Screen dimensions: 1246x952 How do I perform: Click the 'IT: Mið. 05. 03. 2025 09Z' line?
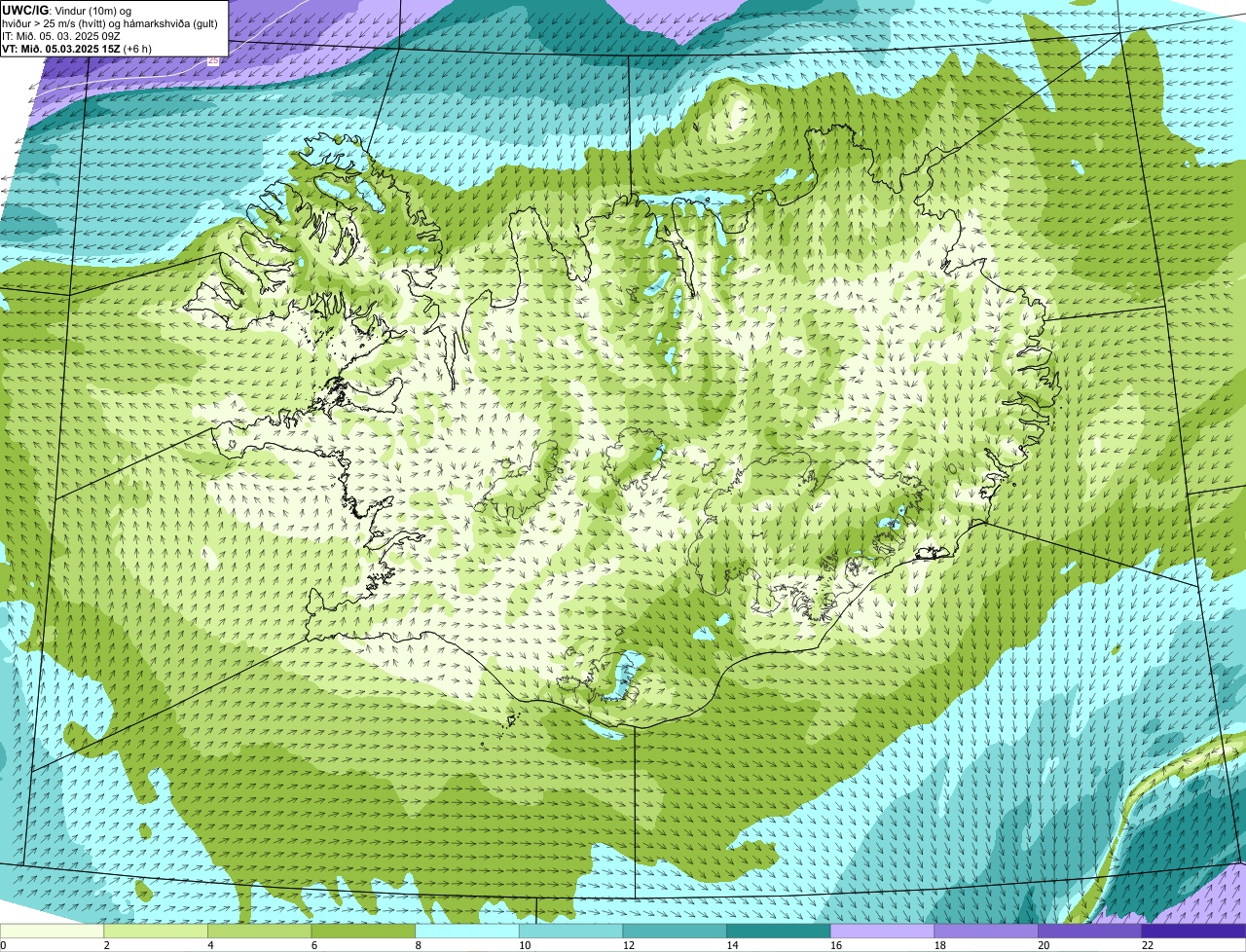click(x=61, y=36)
